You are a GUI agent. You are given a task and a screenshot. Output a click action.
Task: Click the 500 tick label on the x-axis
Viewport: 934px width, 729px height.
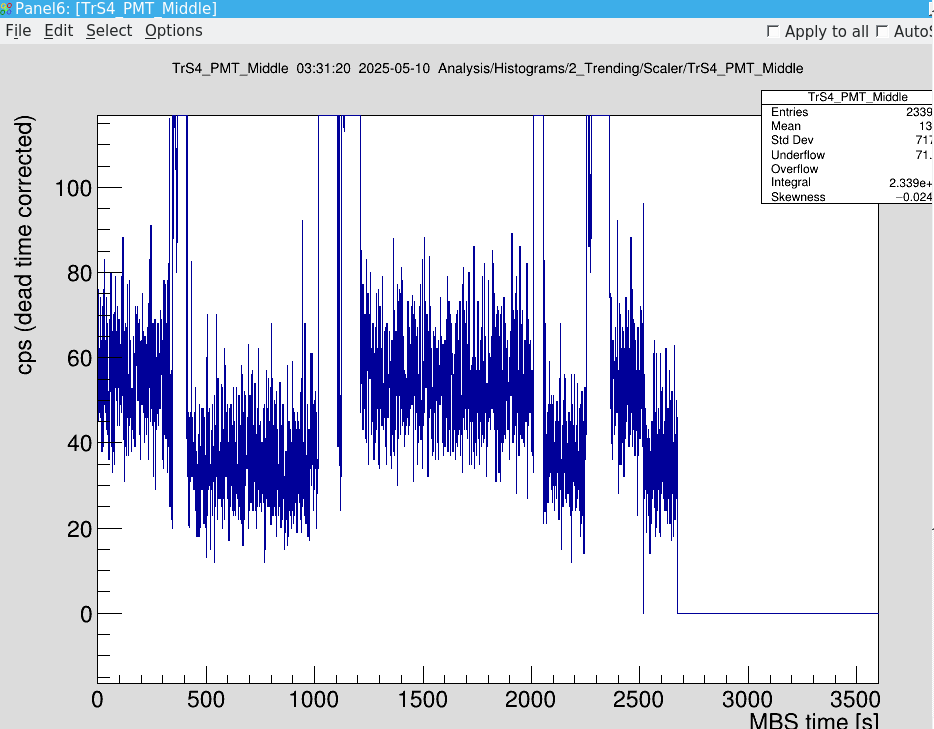coord(206,699)
